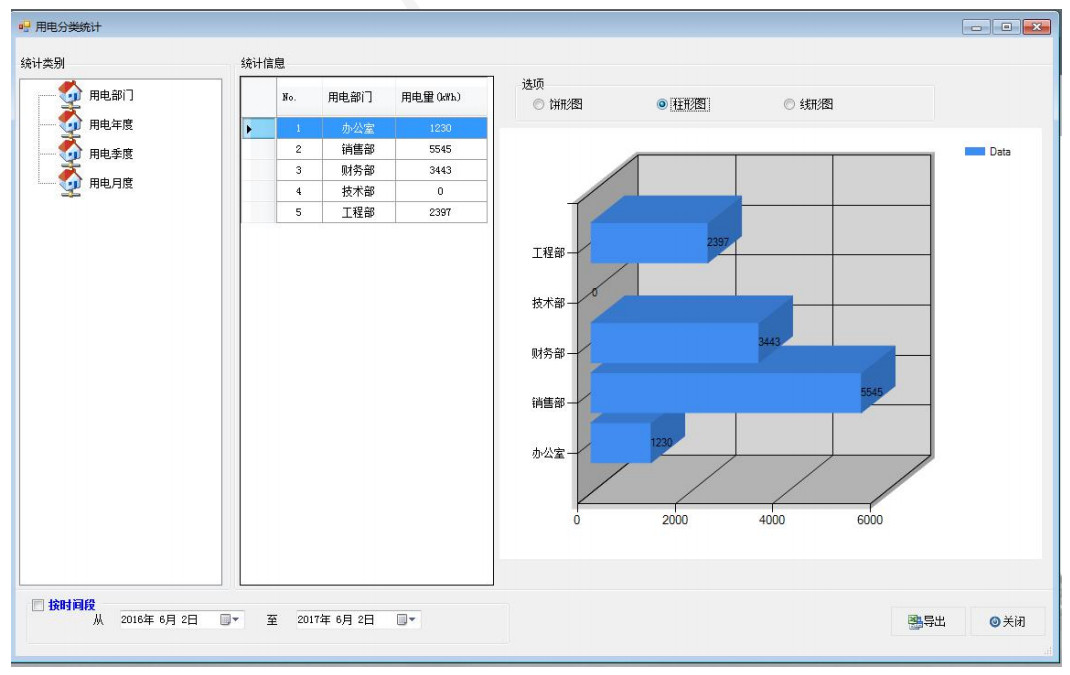This screenshot has height=675, width=1070.
Task: Click the 1230 value cell
Action: (x=442, y=128)
